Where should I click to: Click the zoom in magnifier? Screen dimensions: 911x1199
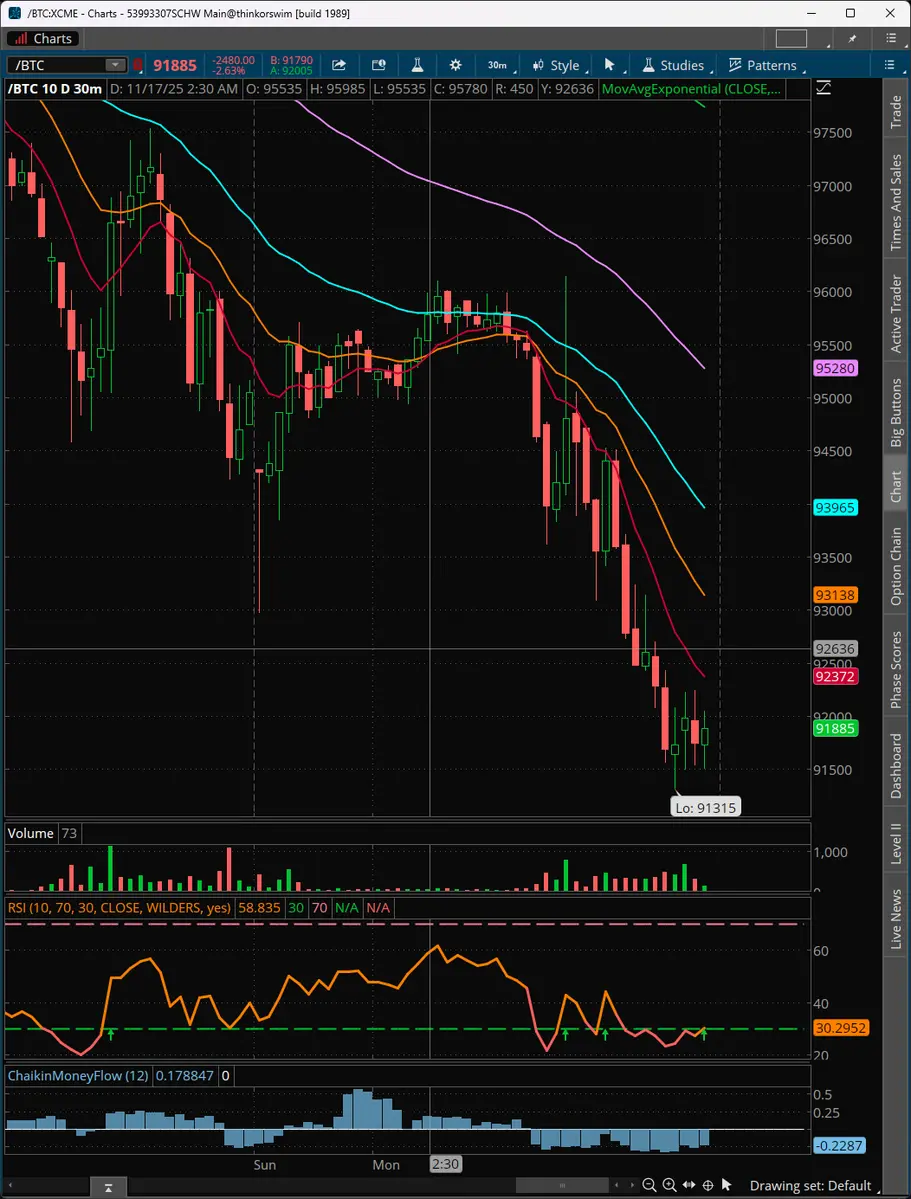pos(669,1185)
